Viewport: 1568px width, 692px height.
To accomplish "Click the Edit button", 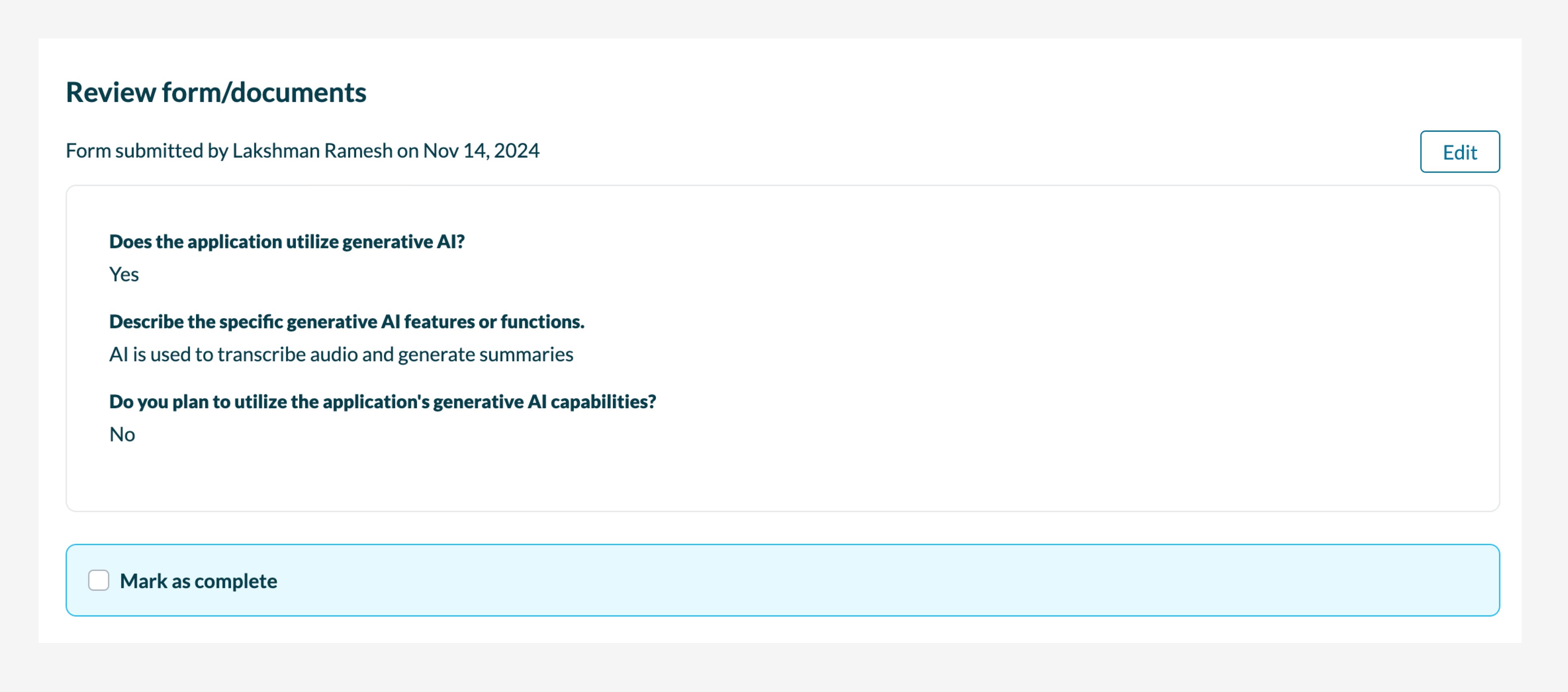I will [x=1459, y=152].
